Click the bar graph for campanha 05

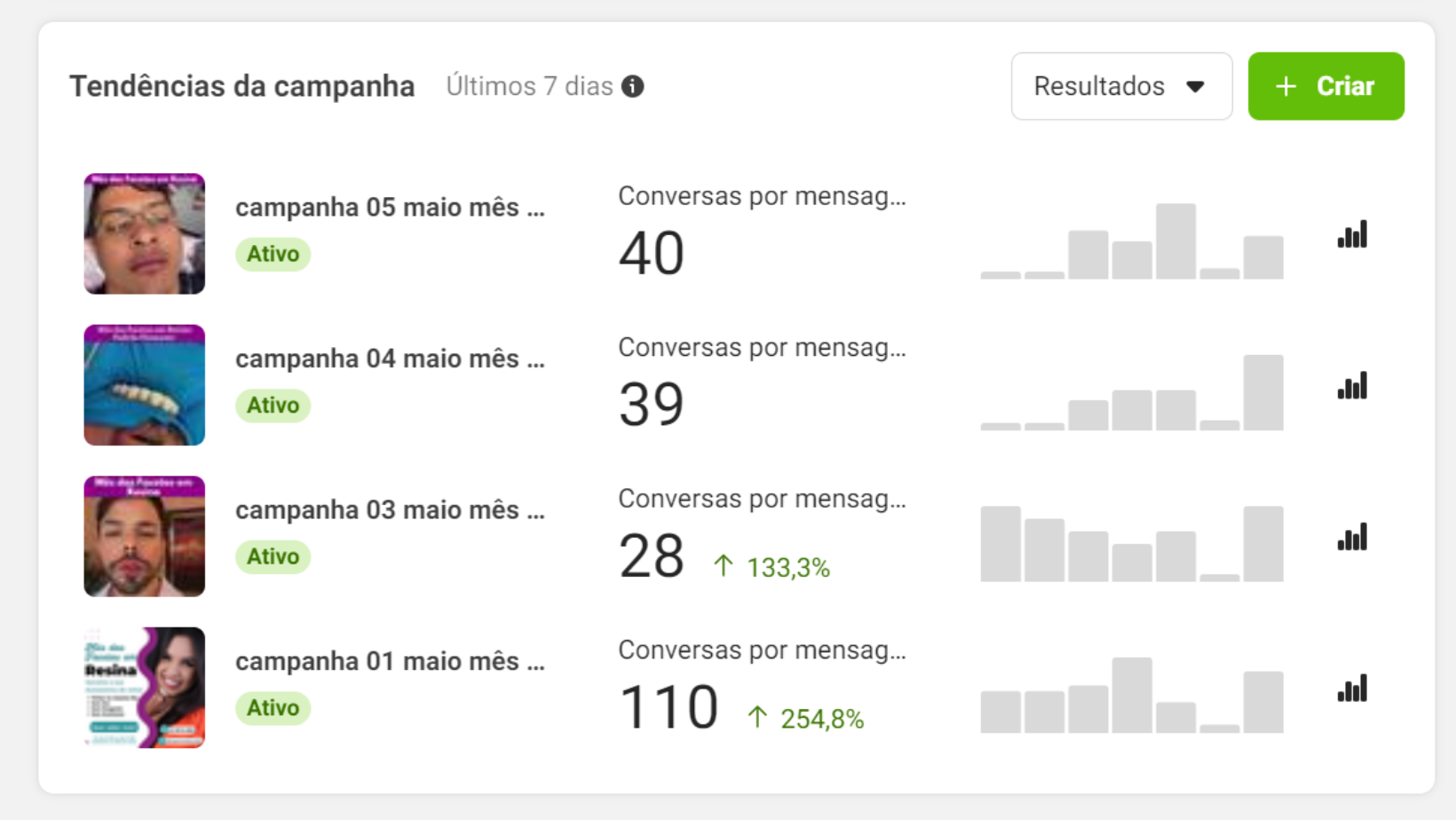coord(1132,242)
